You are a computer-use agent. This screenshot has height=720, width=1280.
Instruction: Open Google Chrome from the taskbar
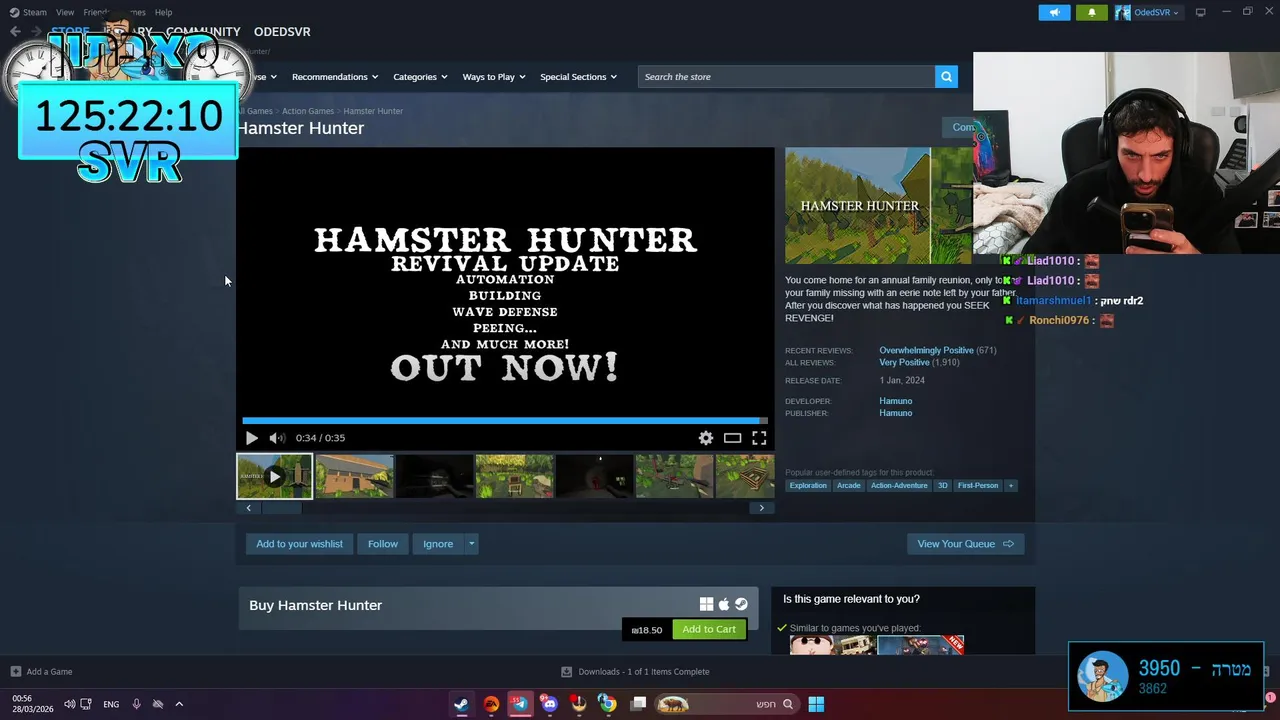tap(607, 704)
